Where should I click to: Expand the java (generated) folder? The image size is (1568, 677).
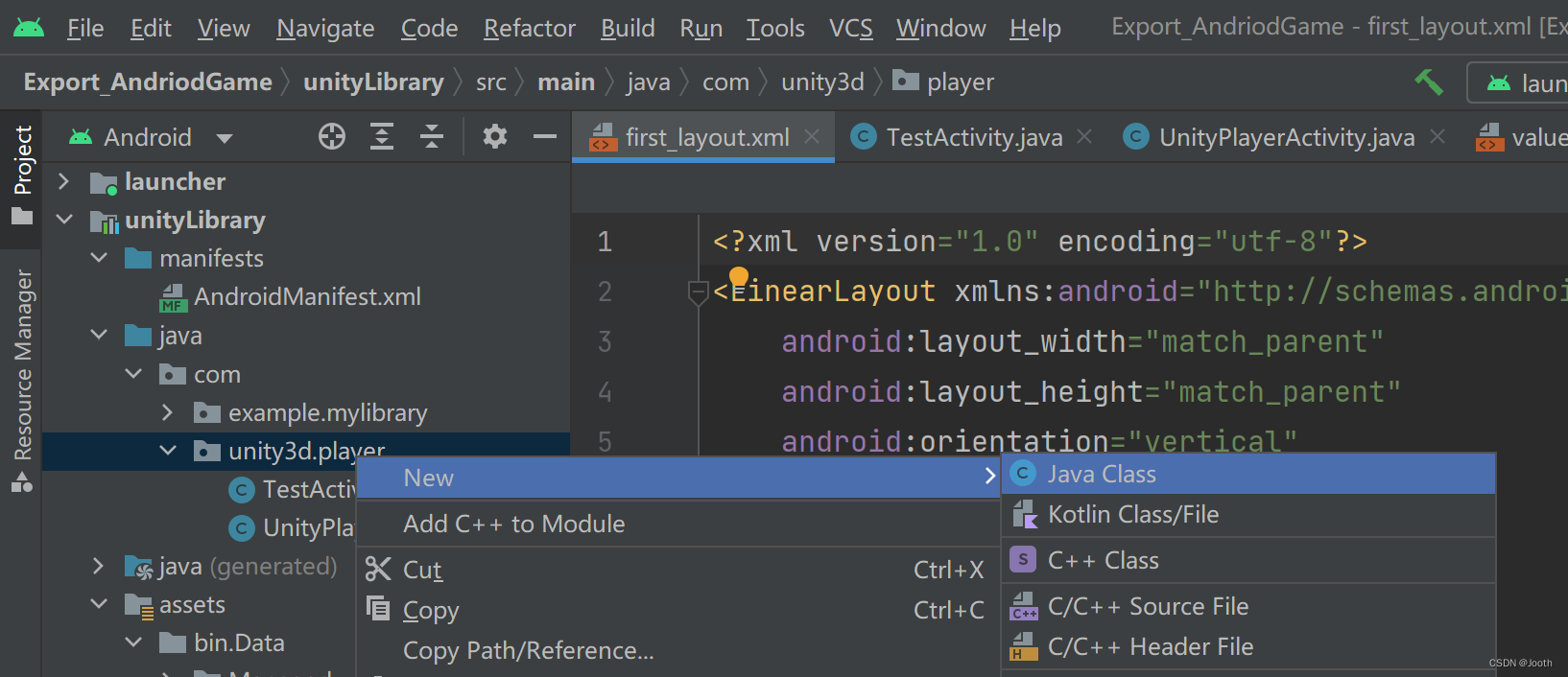coord(99,566)
